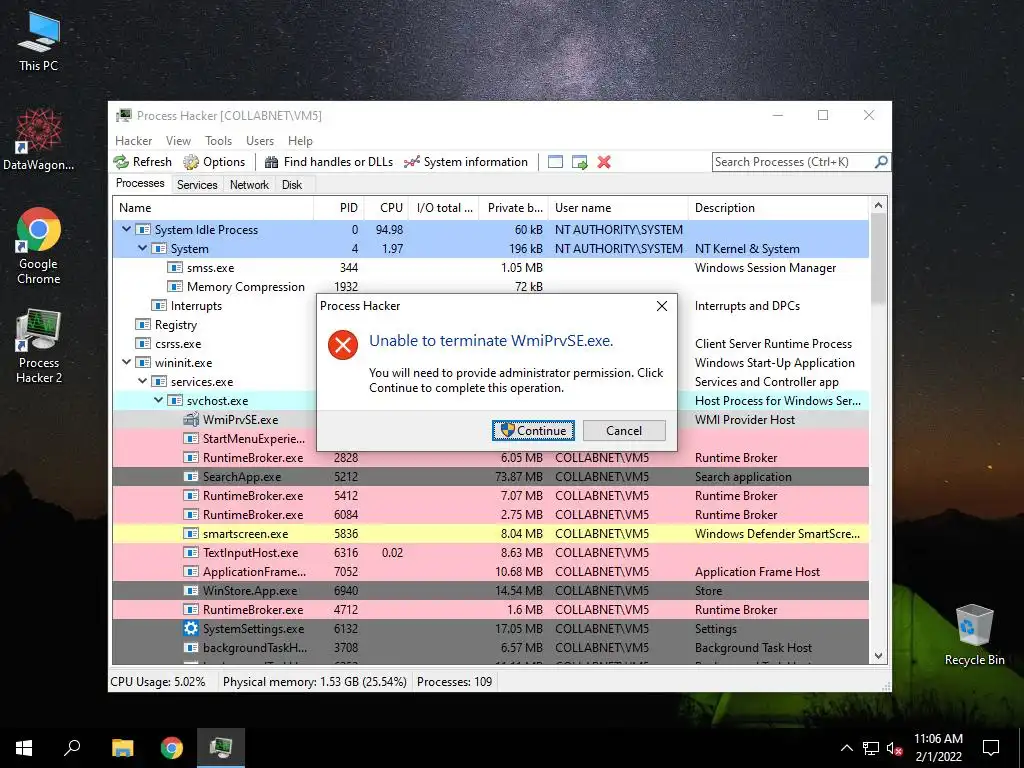The image size is (1024, 768).
Task: Open the System information graph
Action: (x=466, y=162)
